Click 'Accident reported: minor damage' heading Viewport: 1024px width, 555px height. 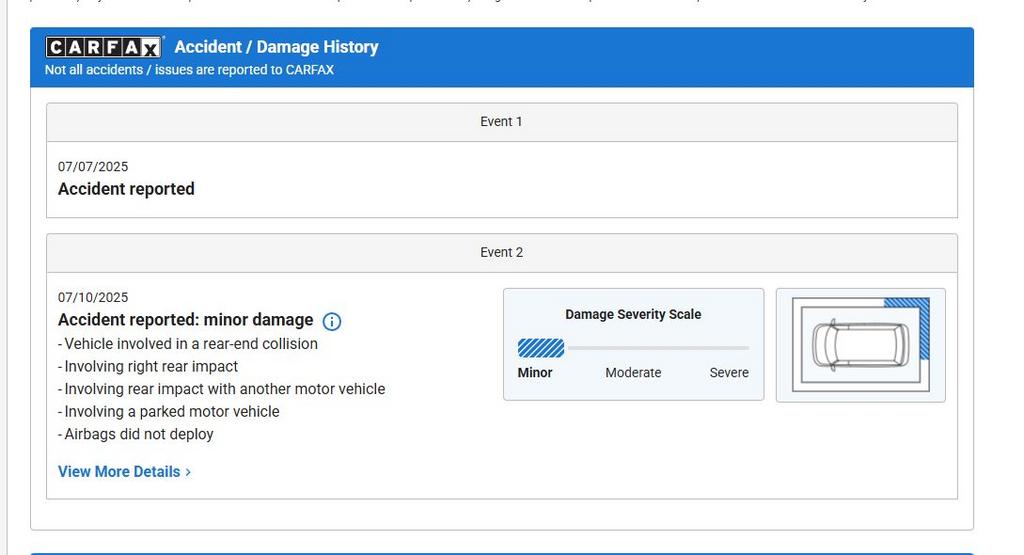(x=185, y=320)
